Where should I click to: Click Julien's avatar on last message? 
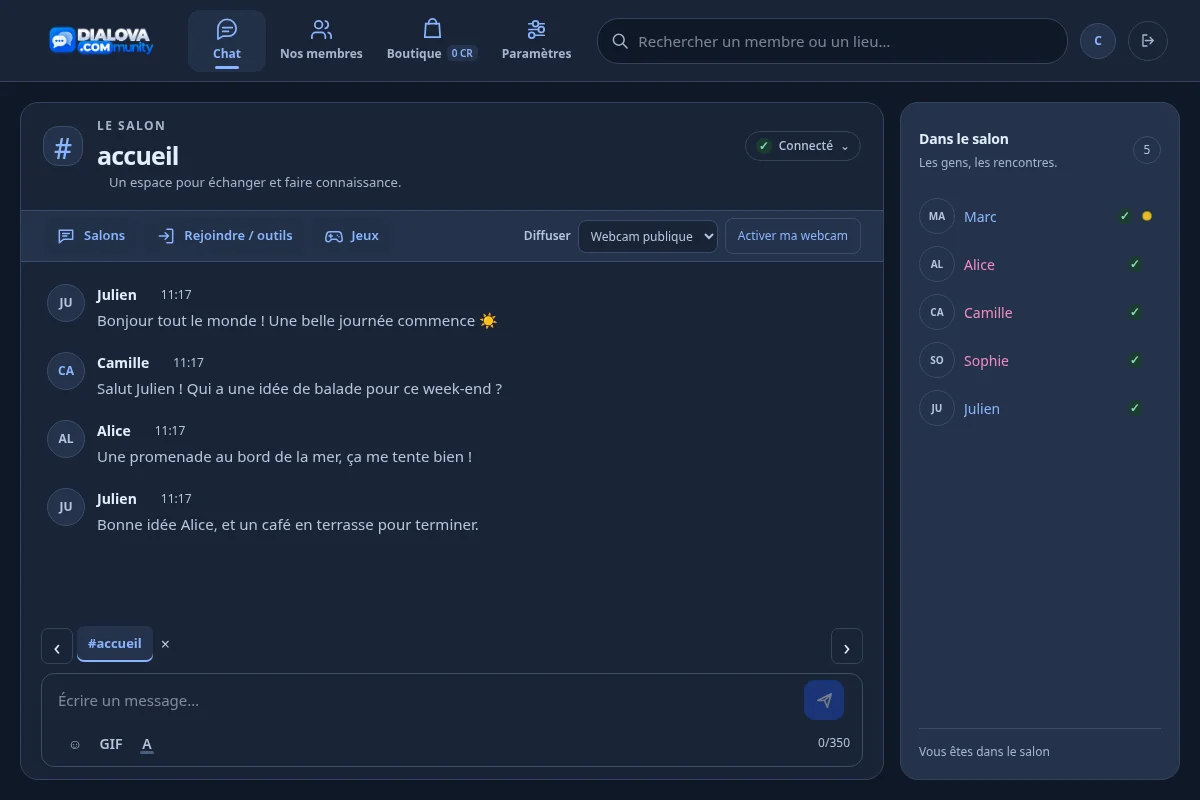tap(65, 507)
